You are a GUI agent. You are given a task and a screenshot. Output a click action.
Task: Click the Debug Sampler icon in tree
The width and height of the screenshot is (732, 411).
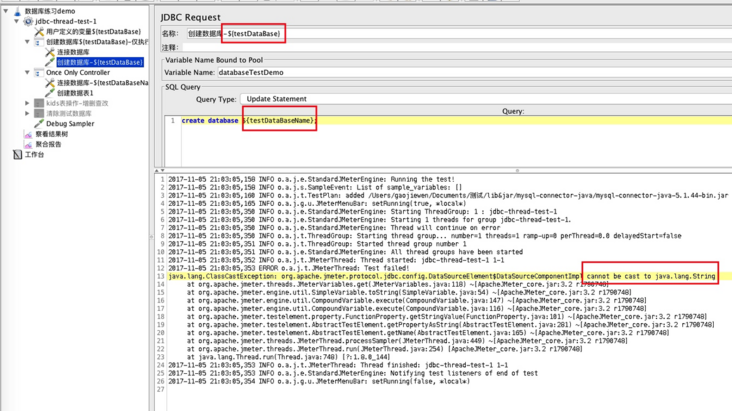(x=39, y=124)
